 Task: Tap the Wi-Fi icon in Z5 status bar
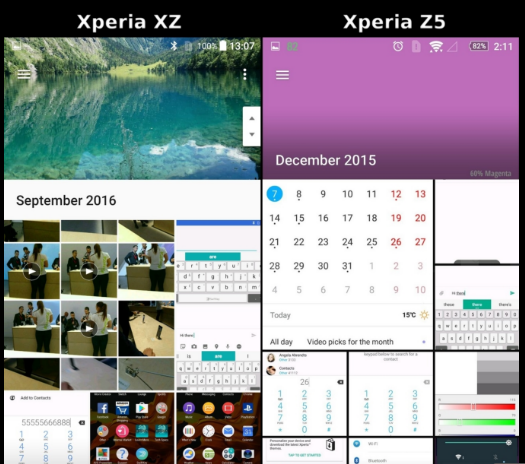tap(436, 47)
